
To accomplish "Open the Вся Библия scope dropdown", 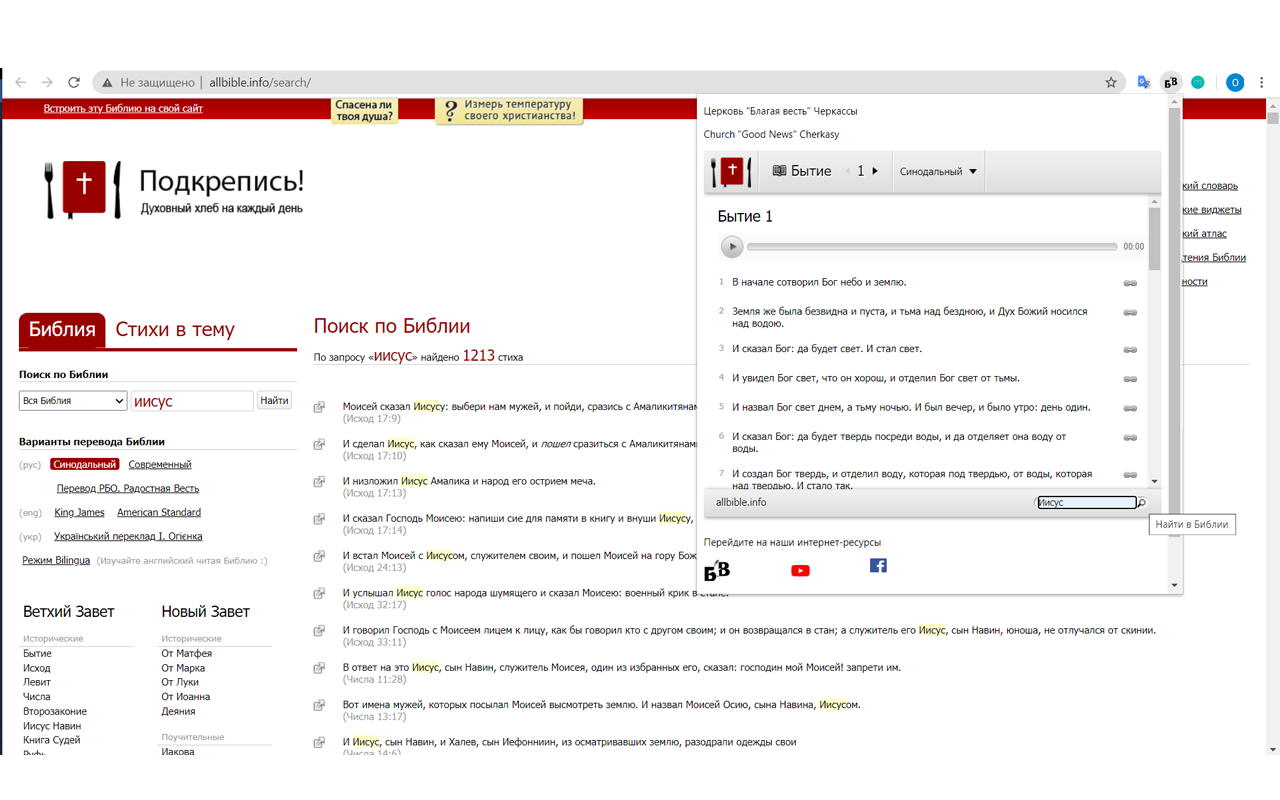I will [73, 401].
